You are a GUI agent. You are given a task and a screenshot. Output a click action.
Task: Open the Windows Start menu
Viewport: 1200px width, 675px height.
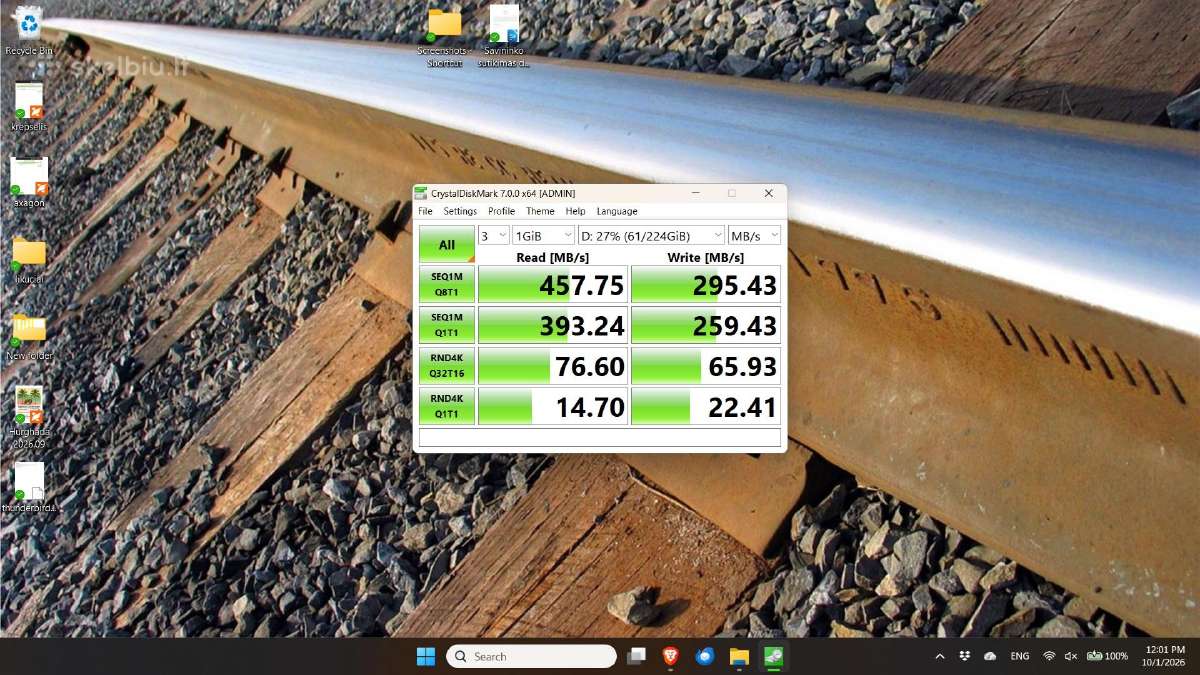(426, 656)
